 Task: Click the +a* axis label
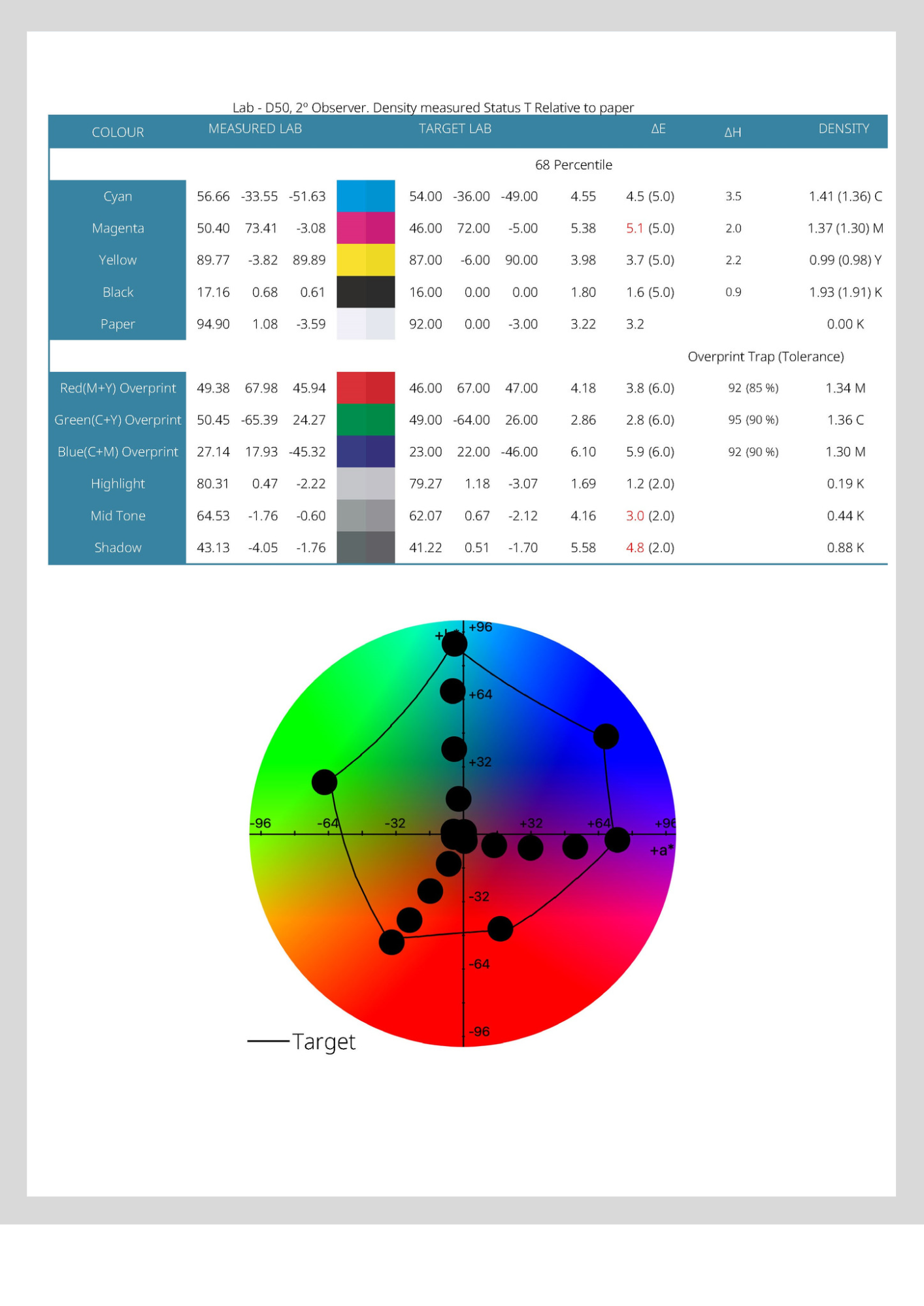coord(661,850)
